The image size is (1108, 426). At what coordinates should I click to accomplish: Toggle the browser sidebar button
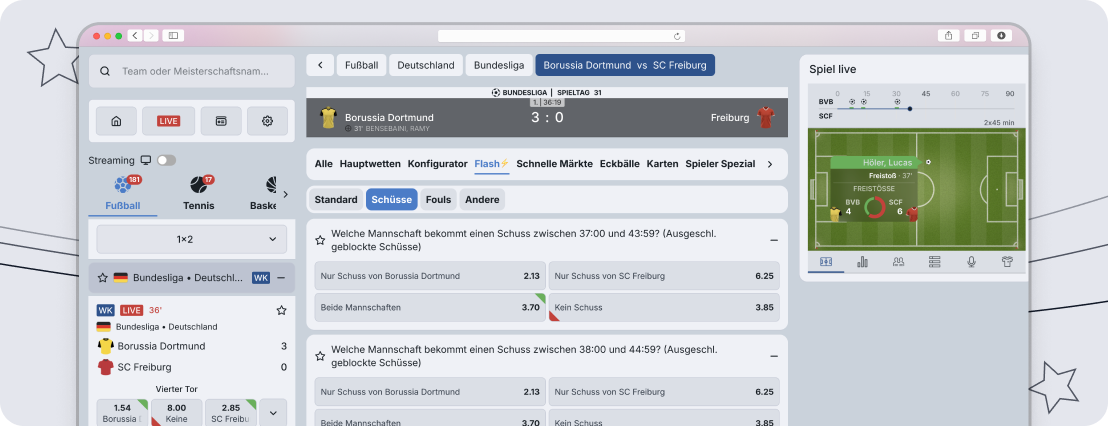click(x=173, y=35)
